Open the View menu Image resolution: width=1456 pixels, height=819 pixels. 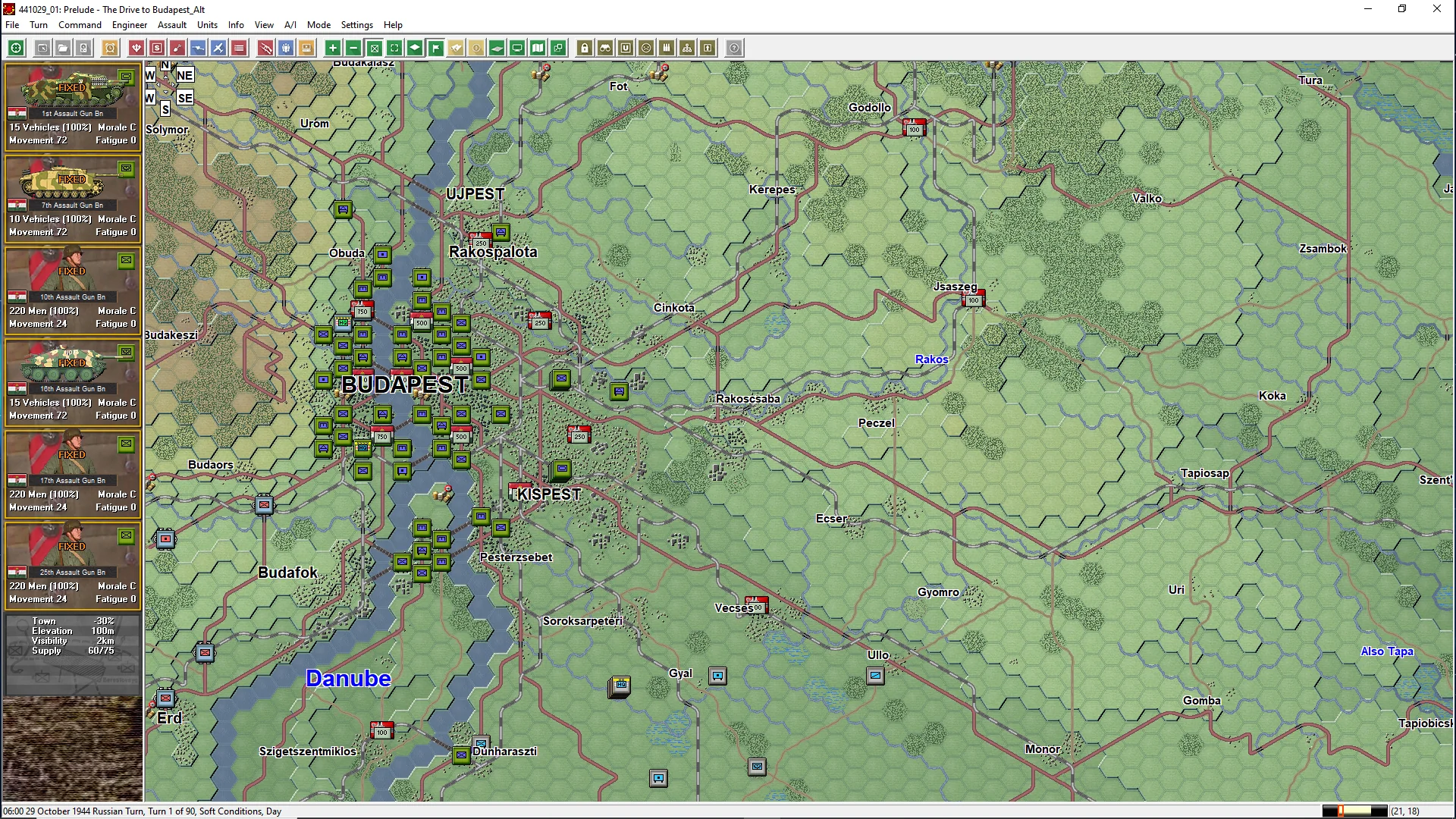(264, 24)
